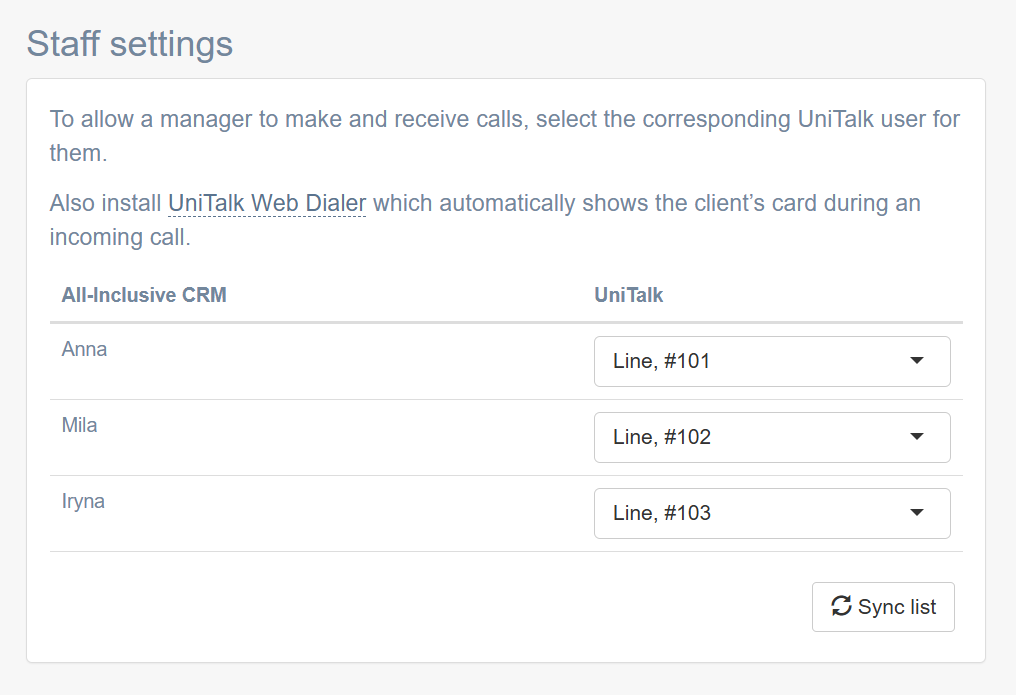Click the caret arrow in Anna's line selector
The width and height of the screenshot is (1016, 695).
click(916, 361)
